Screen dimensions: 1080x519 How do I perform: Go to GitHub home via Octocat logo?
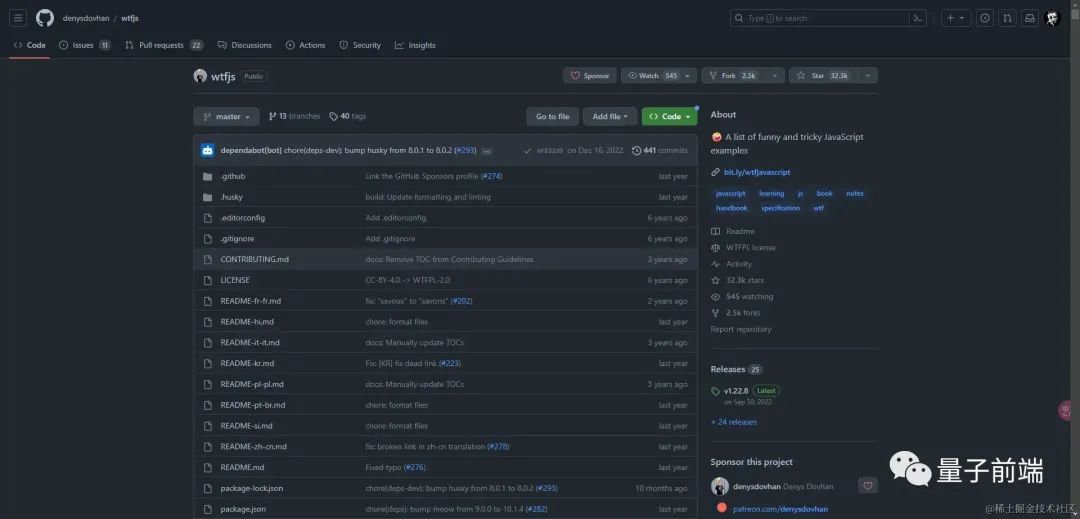pyautogui.click(x=45, y=18)
